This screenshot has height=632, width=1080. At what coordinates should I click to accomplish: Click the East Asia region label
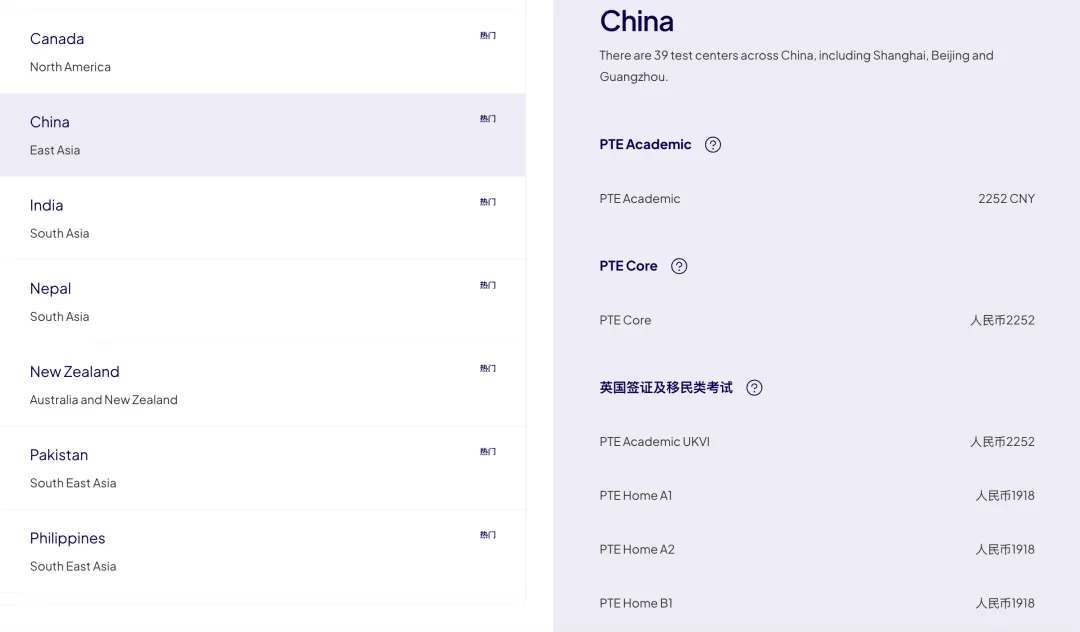click(x=55, y=150)
